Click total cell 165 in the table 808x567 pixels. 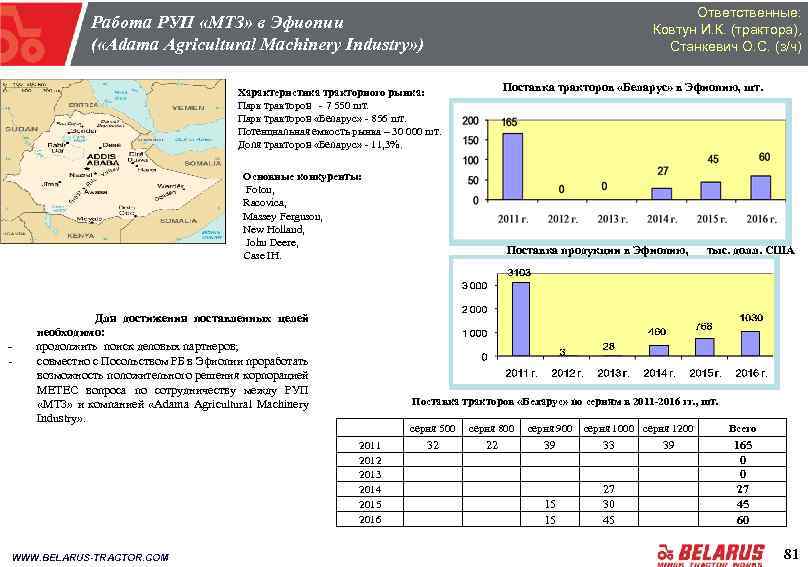pyautogui.click(x=743, y=445)
